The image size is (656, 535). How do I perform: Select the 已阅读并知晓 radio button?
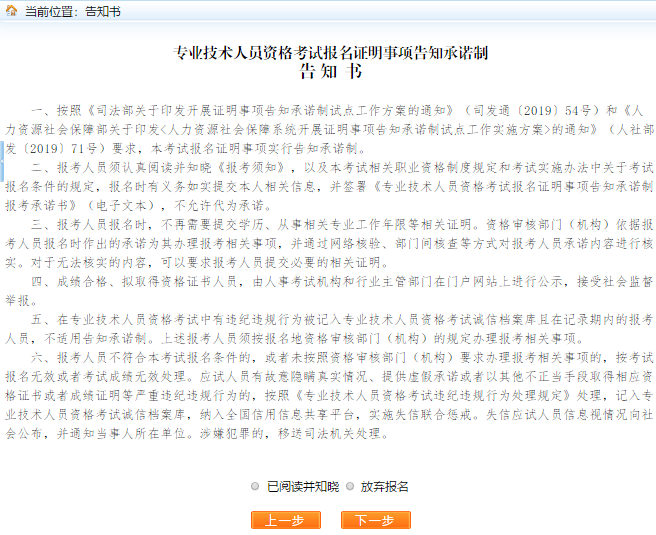pos(256,486)
